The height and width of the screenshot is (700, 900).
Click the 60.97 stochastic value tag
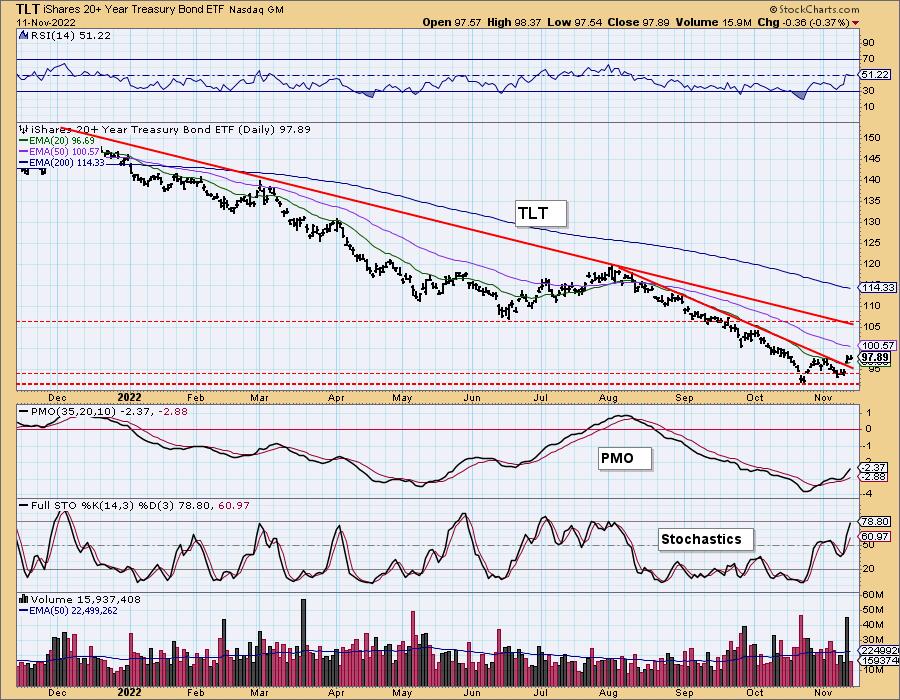click(x=876, y=536)
